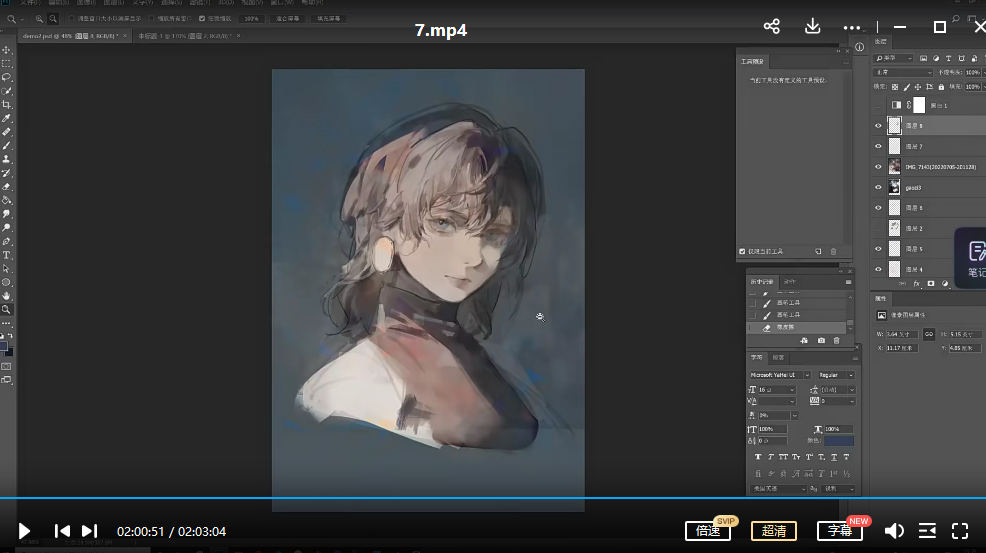Select the Eyedropper tool
The height and width of the screenshot is (553, 986).
pos(7,118)
